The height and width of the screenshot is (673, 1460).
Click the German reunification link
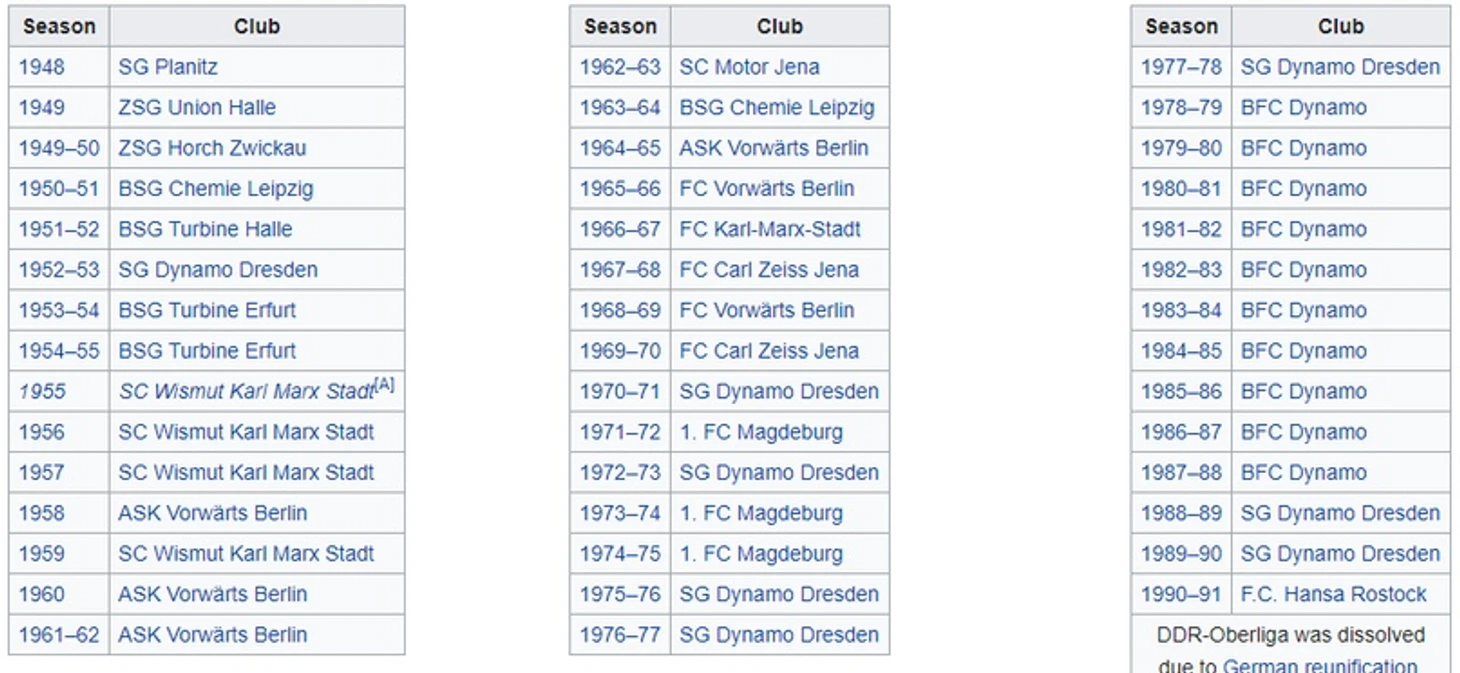tap(1320, 665)
